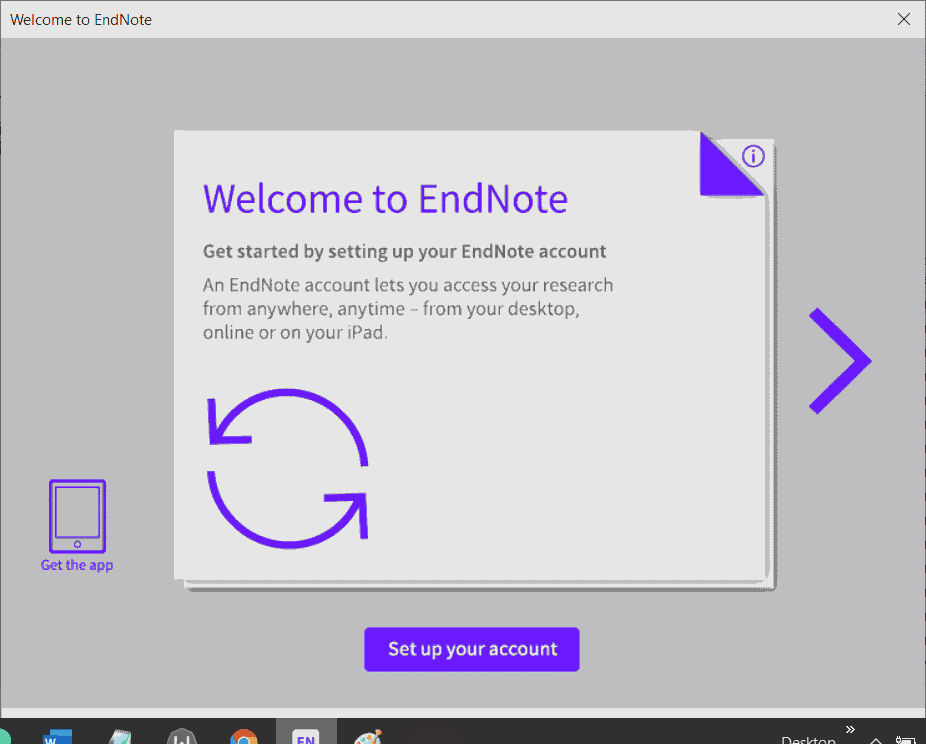Expand the taskbar toolbar overflow chevron
The width and height of the screenshot is (926, 744).
850,729
